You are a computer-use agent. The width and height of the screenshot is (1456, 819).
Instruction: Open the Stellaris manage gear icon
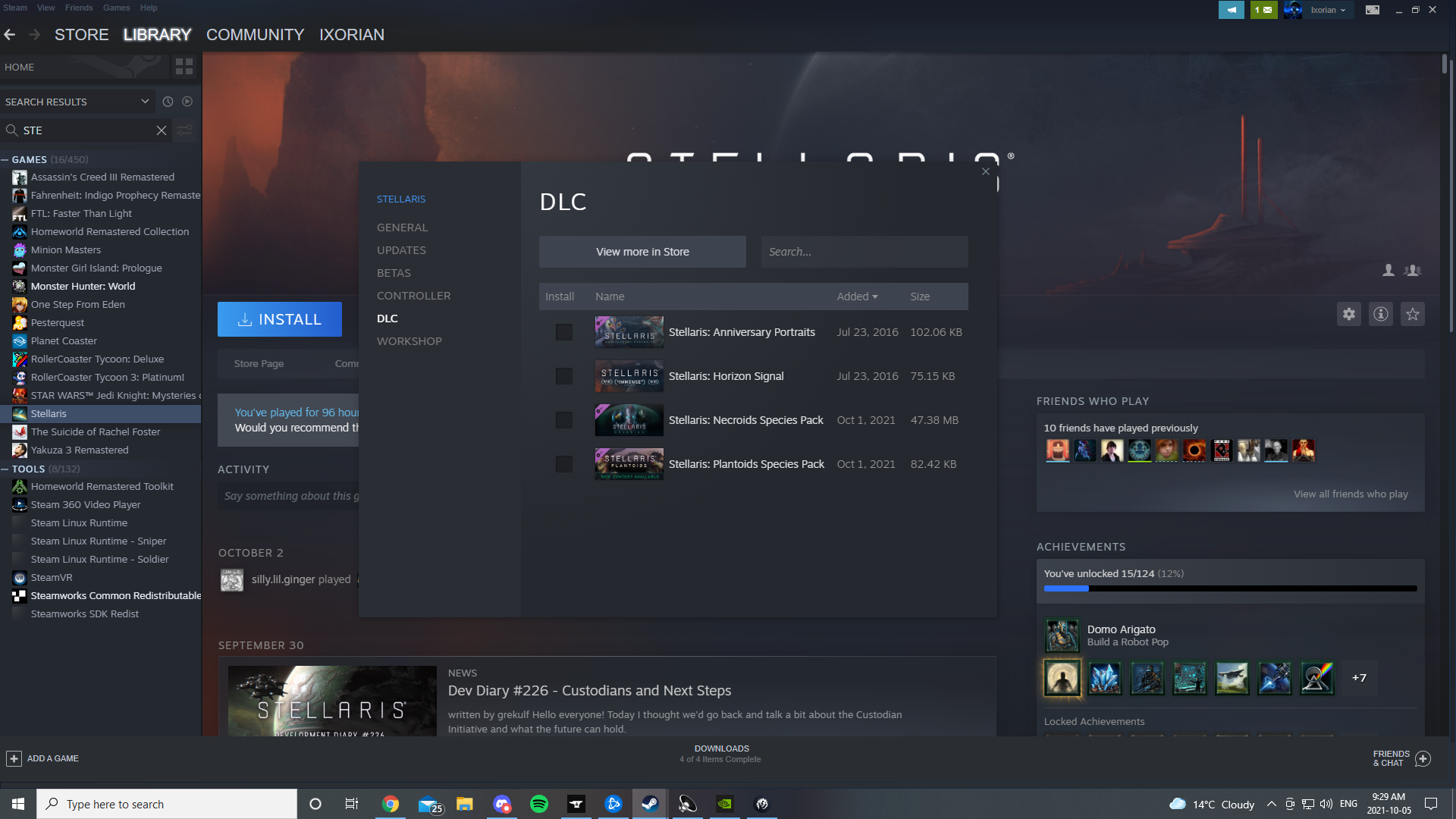1349,314
